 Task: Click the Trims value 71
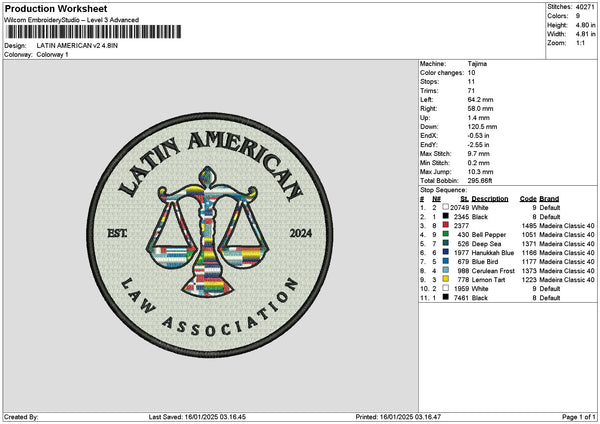tap(471, 91)
